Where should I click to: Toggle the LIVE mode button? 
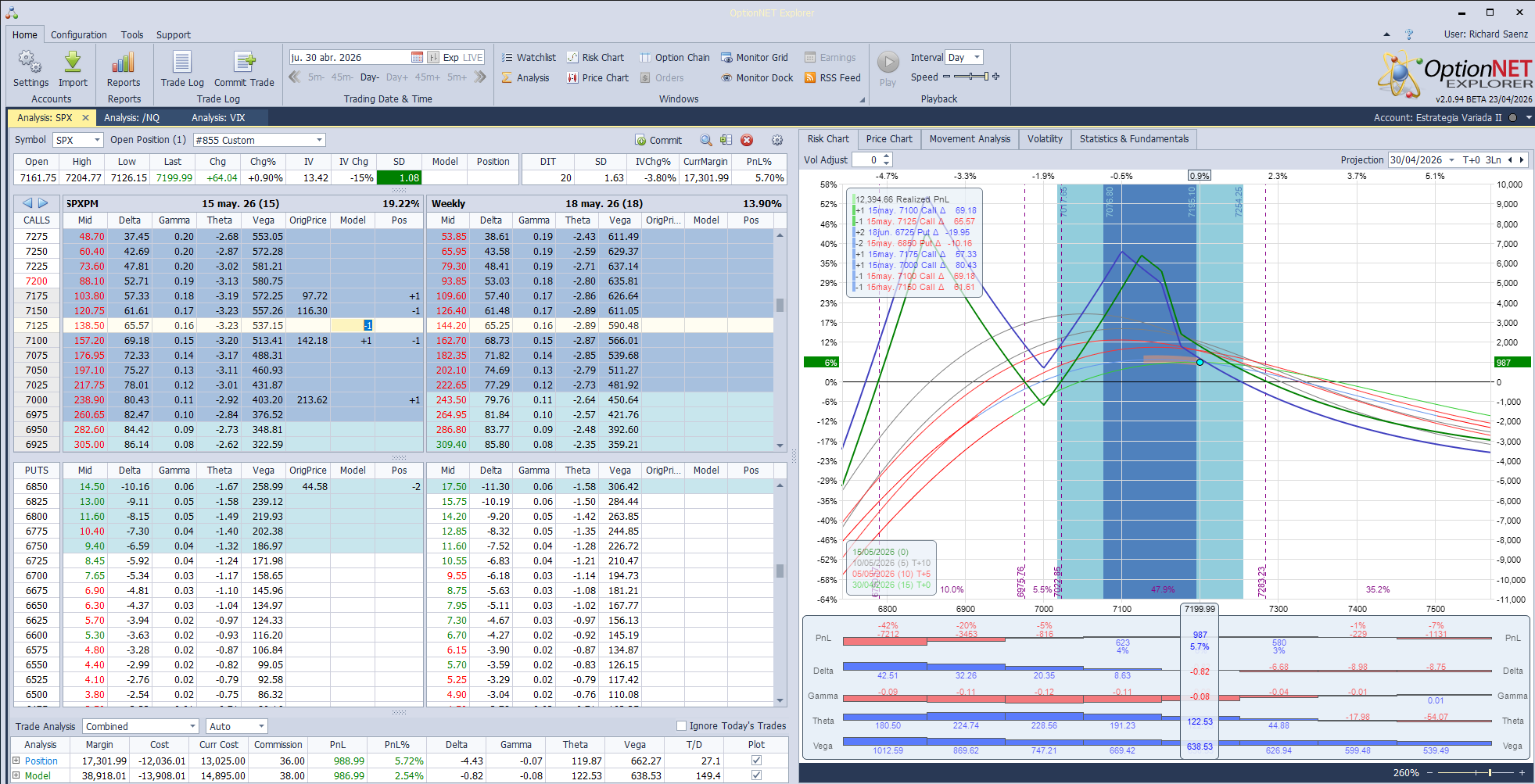coord(473,57)
